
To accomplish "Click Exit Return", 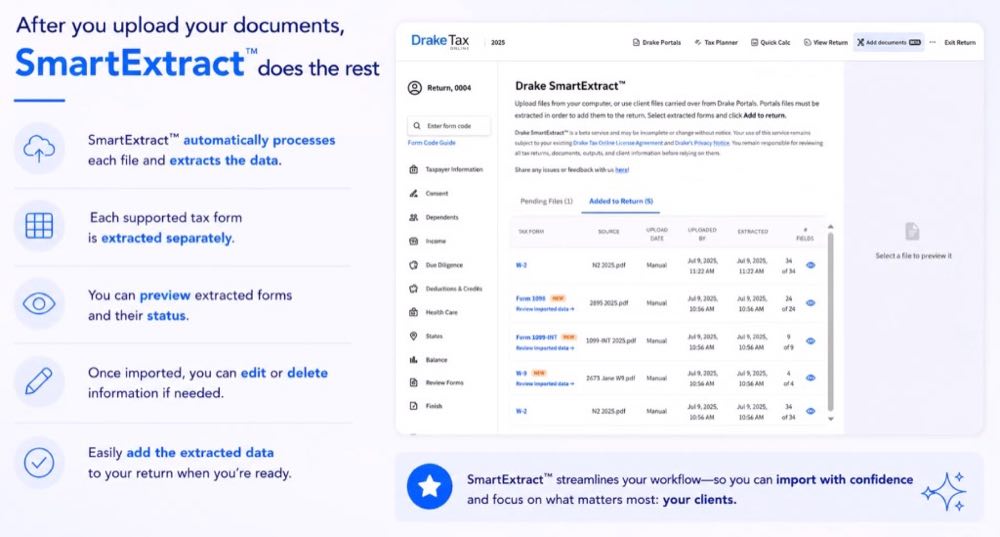I will pos(960,43).
